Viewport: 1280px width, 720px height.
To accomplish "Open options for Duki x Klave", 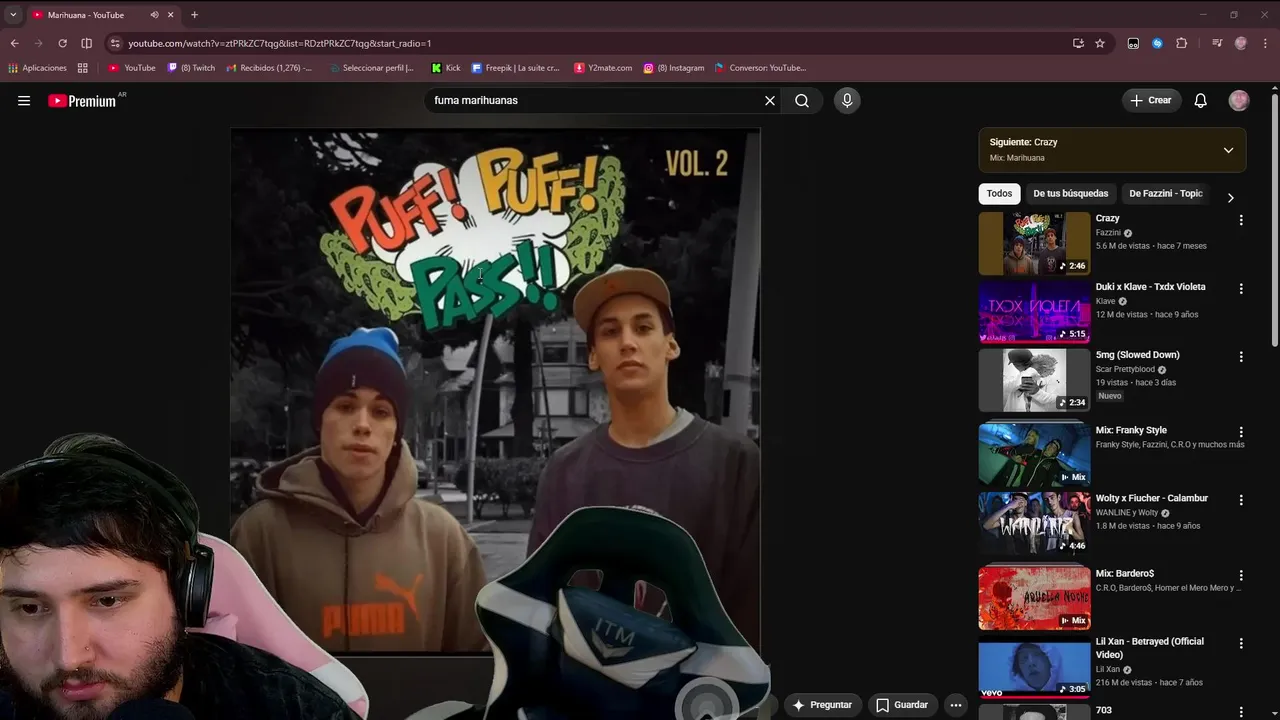I will [x=1241, y=288].
